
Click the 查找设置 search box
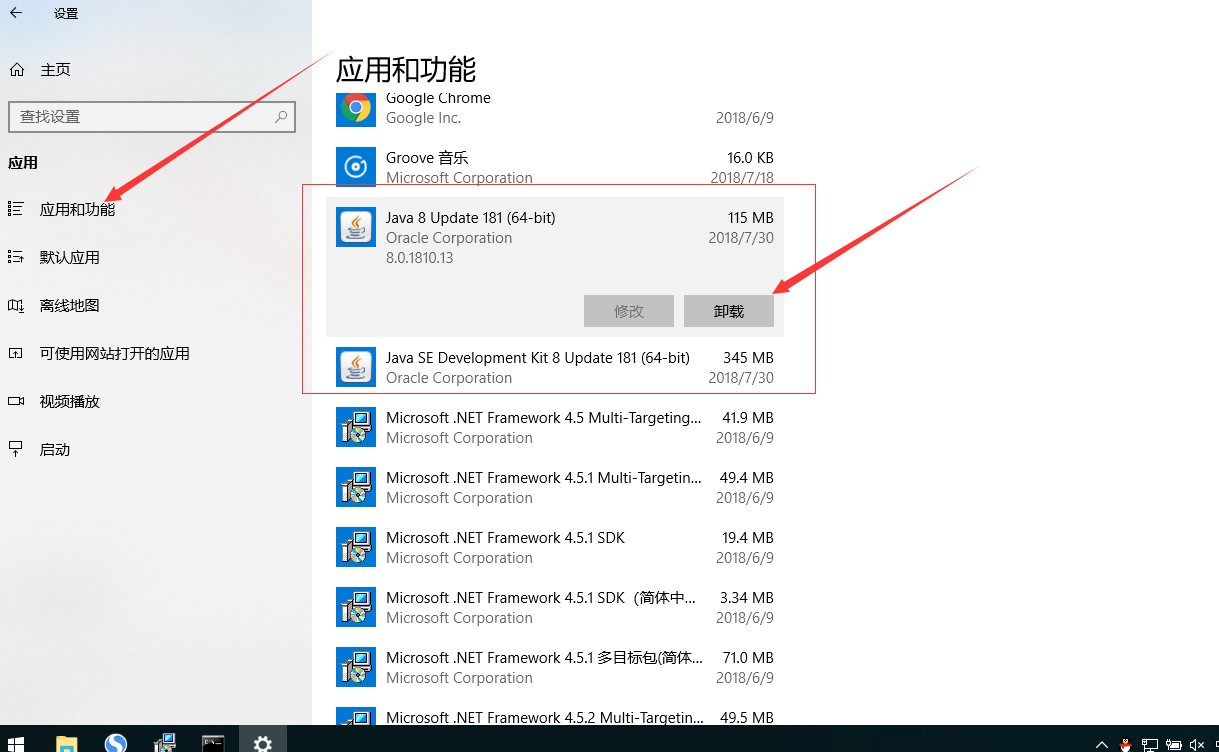tap(152, 116)
